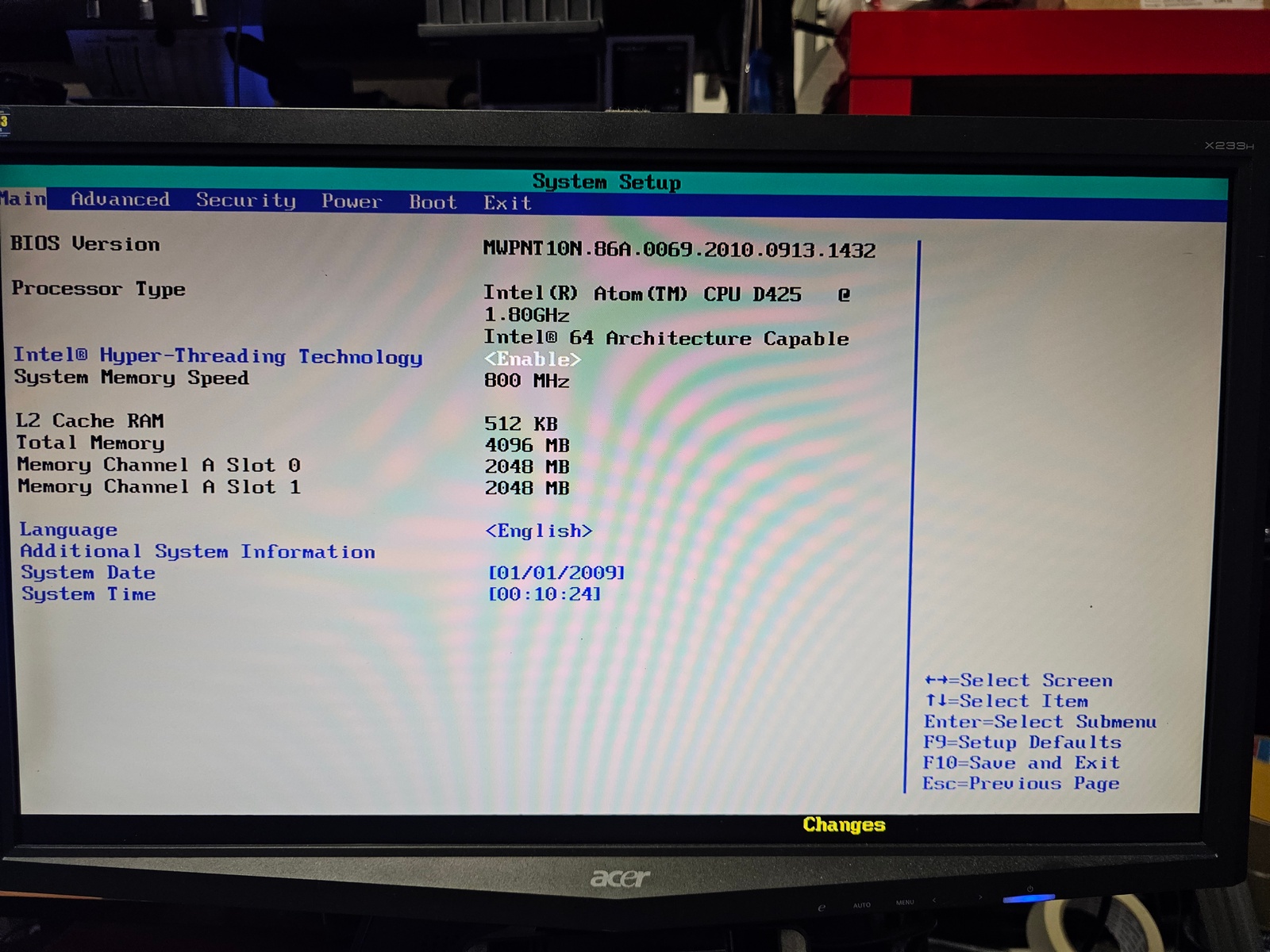Click the L2 Cache RAM label
The image size is (1270, 952).
90,420
